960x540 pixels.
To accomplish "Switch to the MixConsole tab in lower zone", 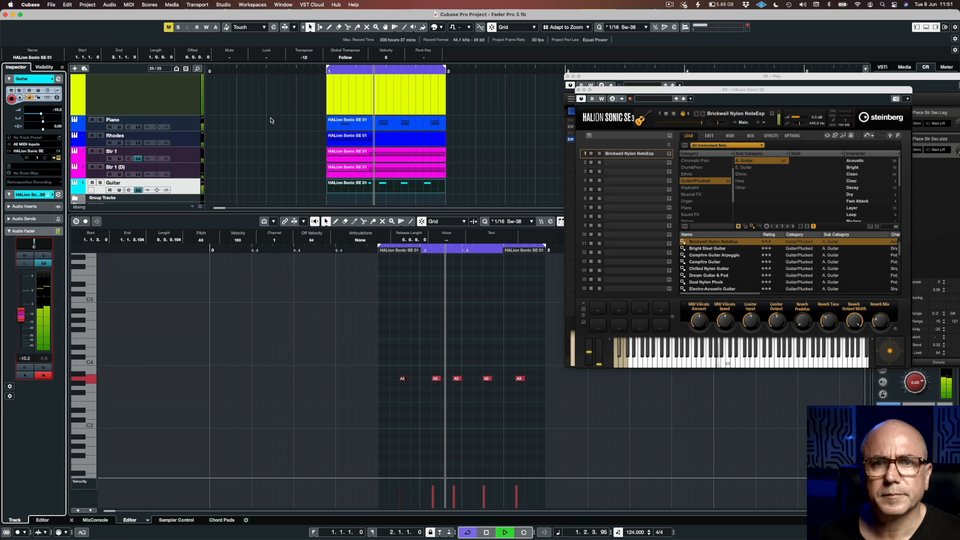I will tap(95, 520).
